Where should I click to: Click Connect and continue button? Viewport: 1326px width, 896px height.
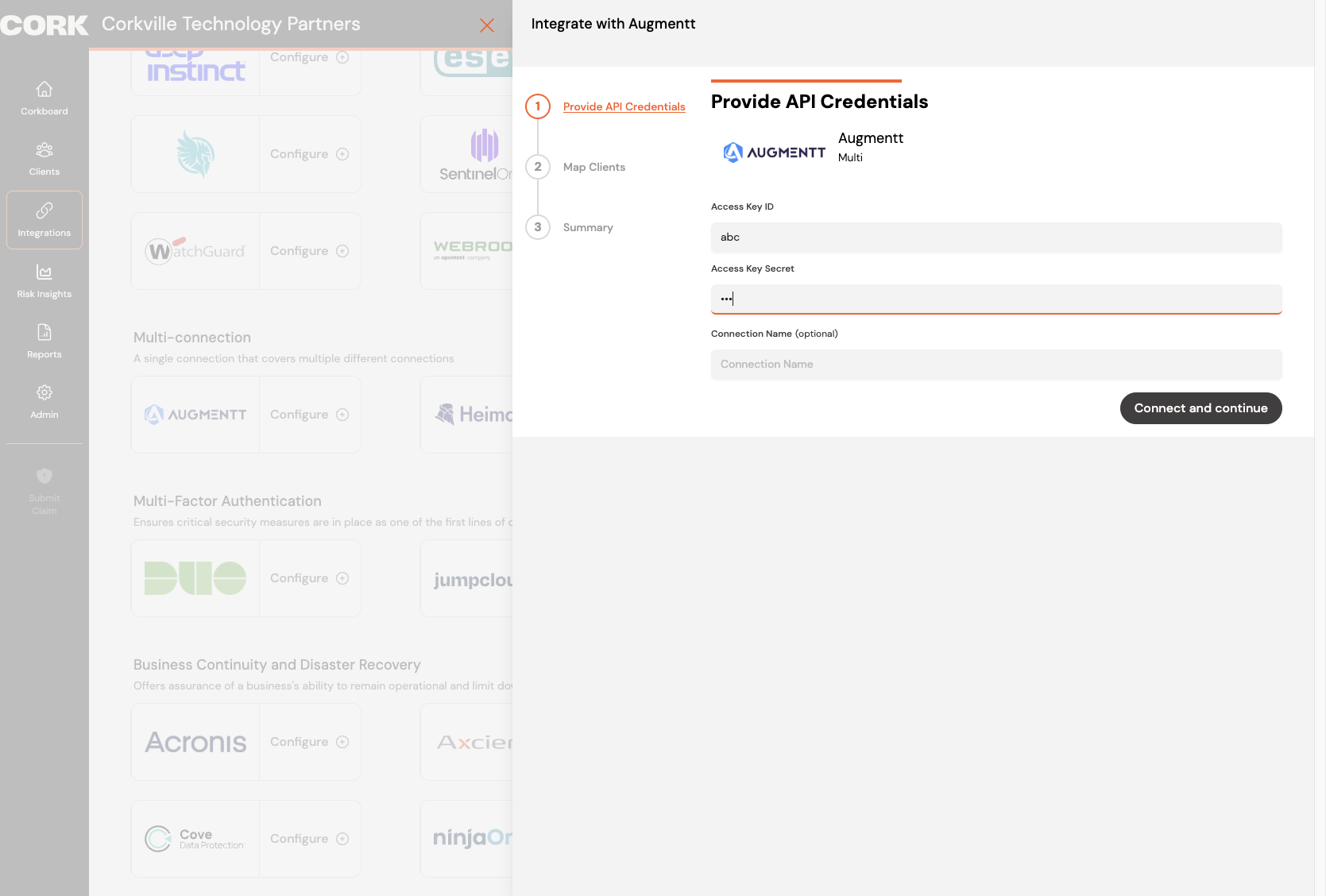click(1200, 408)
